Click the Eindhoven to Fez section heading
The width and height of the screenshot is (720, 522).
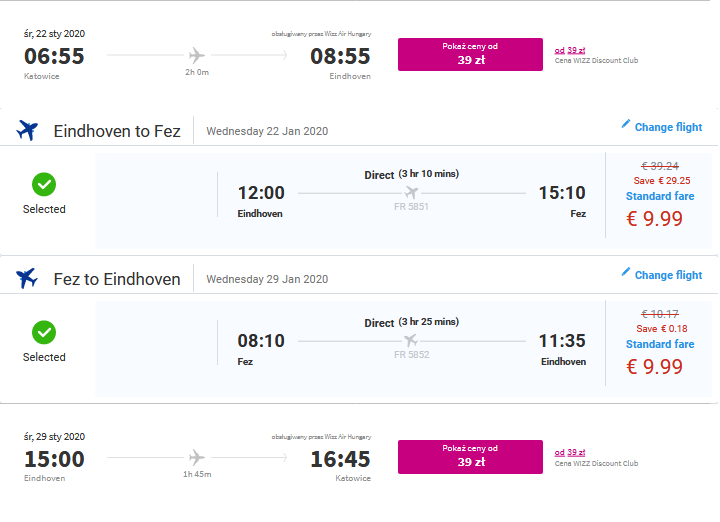coord(117,131)
